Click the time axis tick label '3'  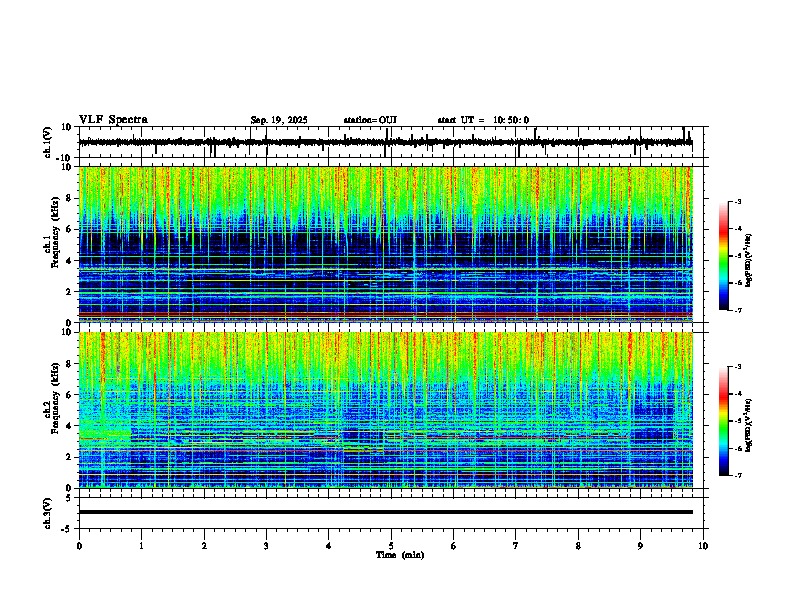[x=266, y=546]
